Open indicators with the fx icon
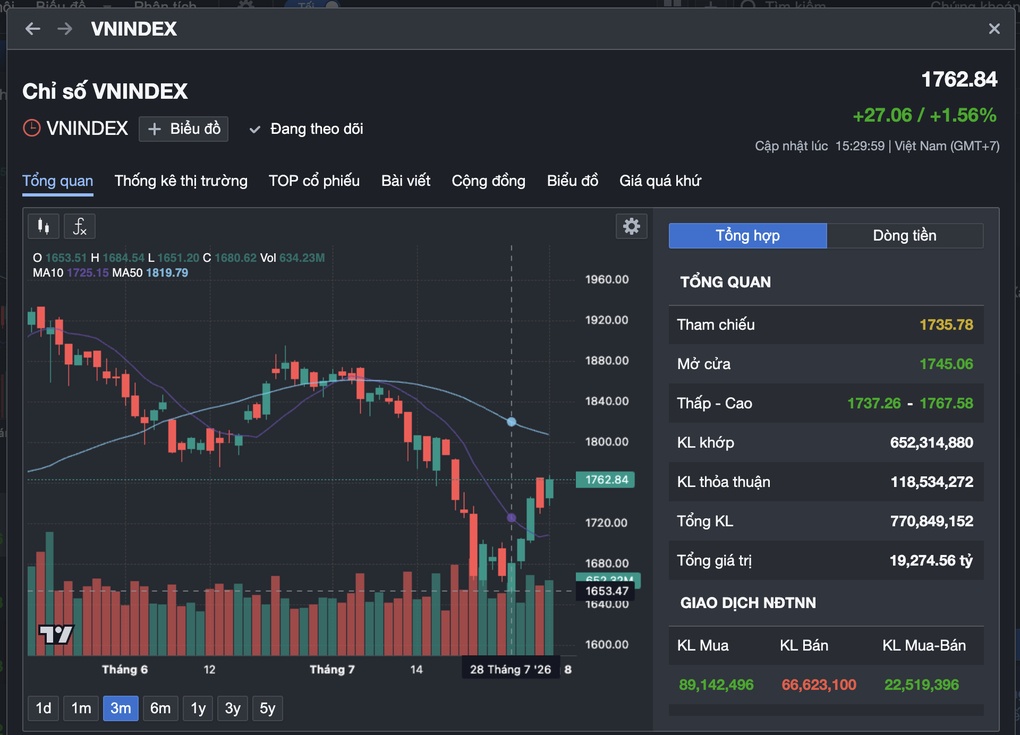The width and height of the screenshot is (1020, 735). pyautogui.click(x=79, y=226)
